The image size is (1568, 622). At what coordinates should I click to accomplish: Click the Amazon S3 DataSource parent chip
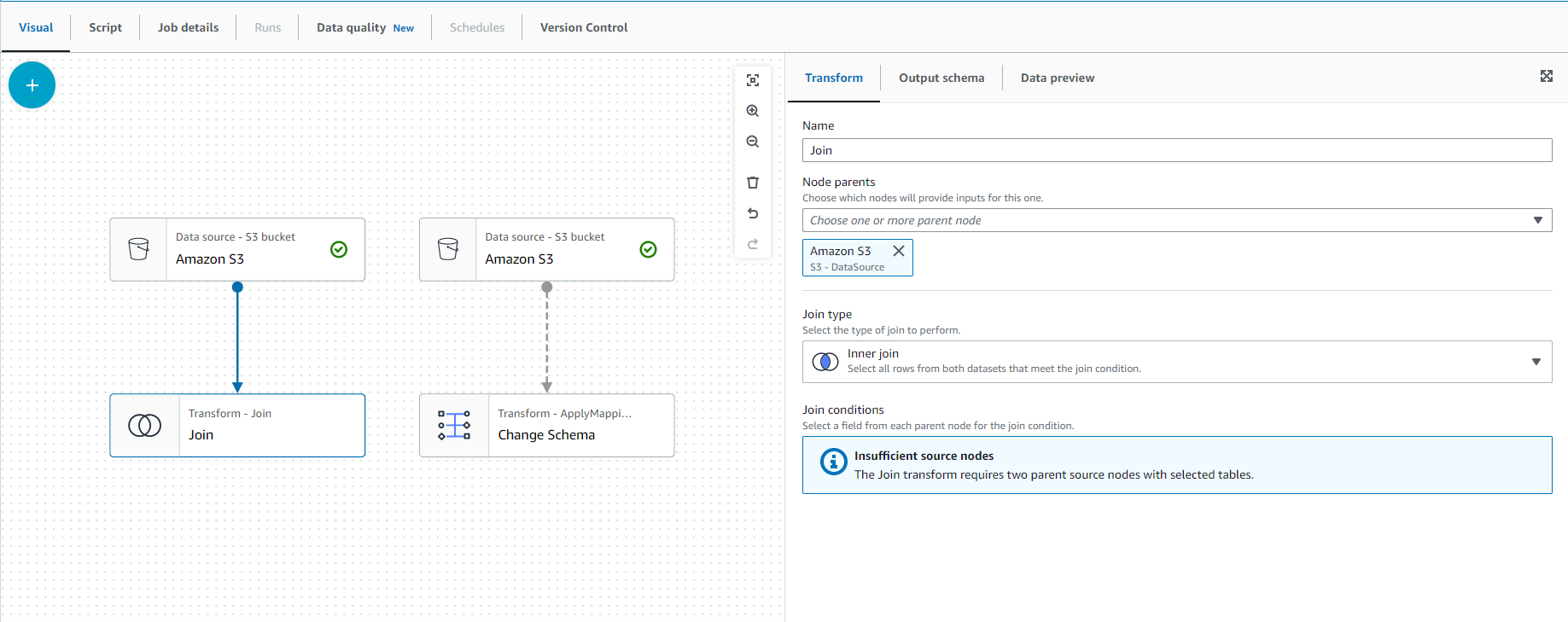[857, 258]
